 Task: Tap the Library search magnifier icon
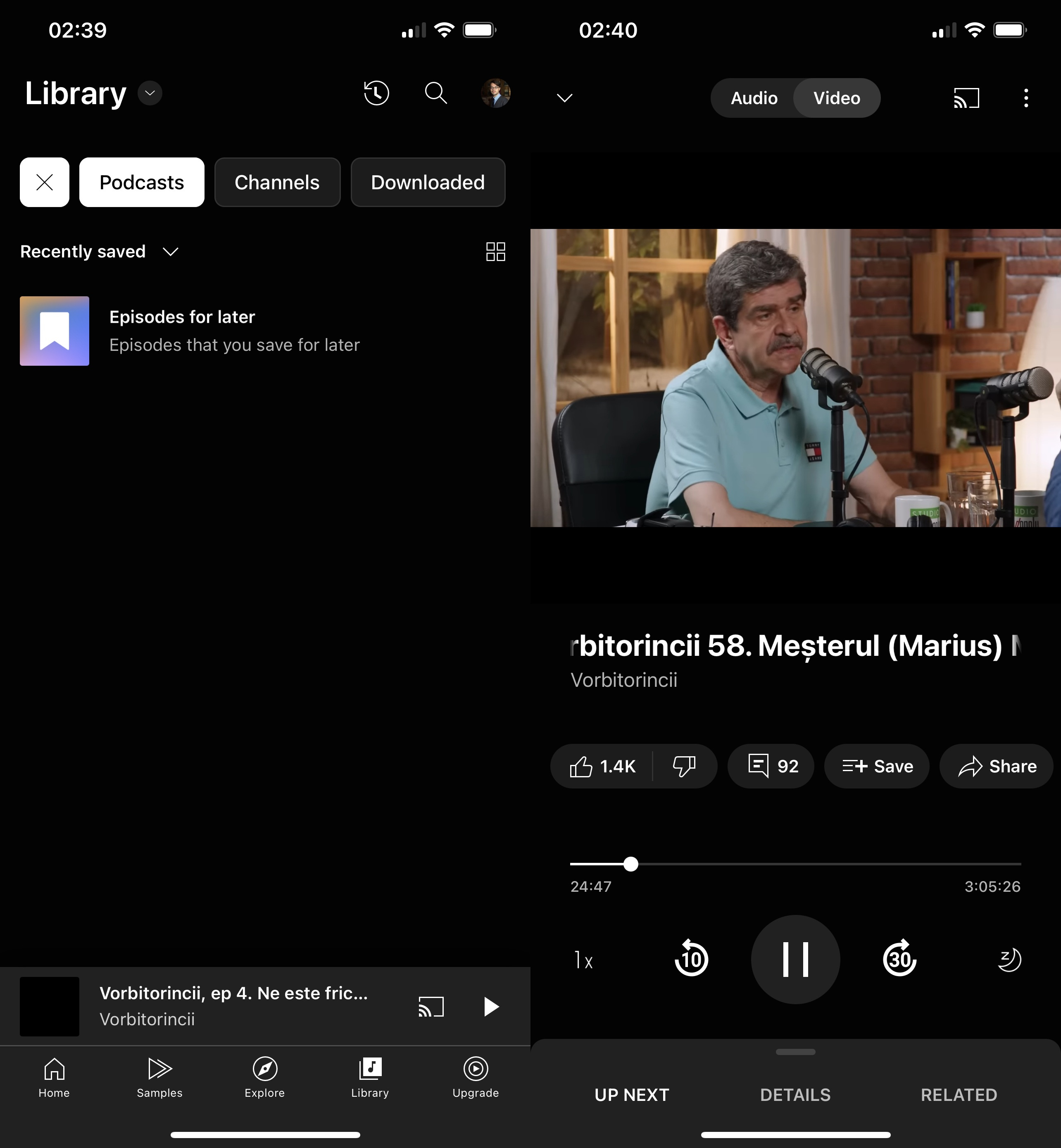pyautogui.click(x=436, y=93)
